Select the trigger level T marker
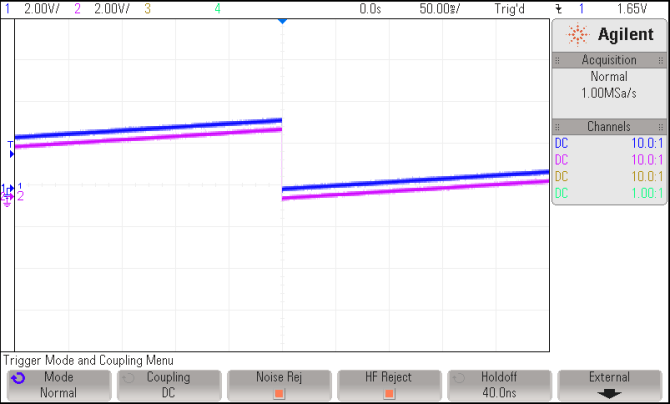This screenshot has height=404, width=670. [10, 147]
